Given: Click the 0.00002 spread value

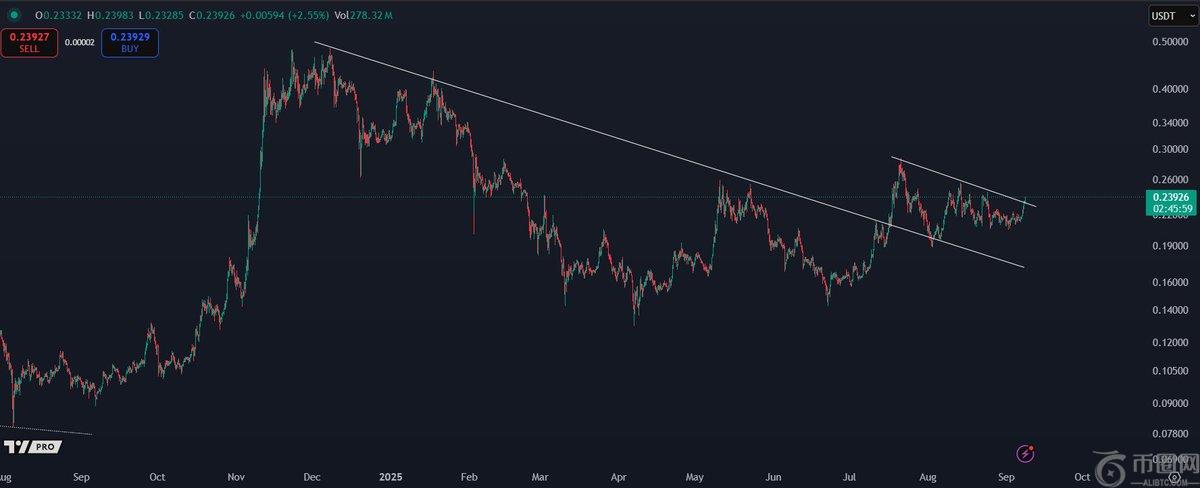Looking at the screenshot, I should pyautogui.click(x=79, y=42).
